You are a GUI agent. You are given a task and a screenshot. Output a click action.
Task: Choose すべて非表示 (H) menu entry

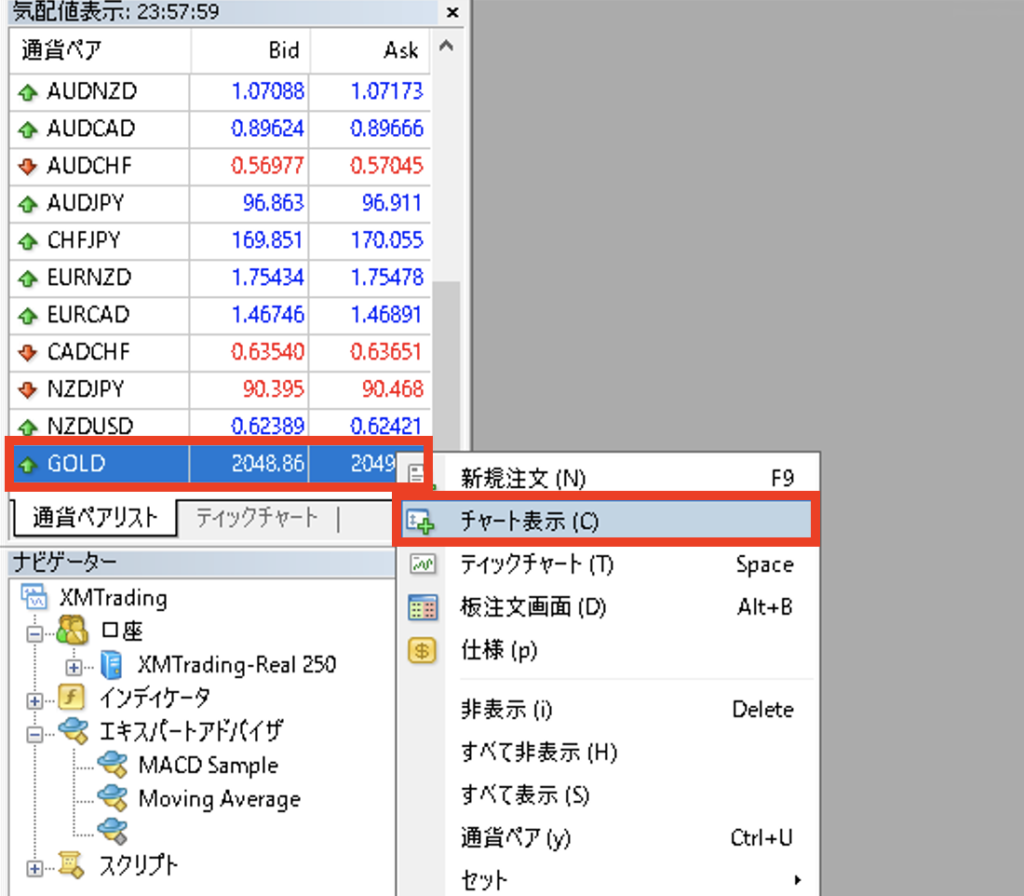click(538, 752)
